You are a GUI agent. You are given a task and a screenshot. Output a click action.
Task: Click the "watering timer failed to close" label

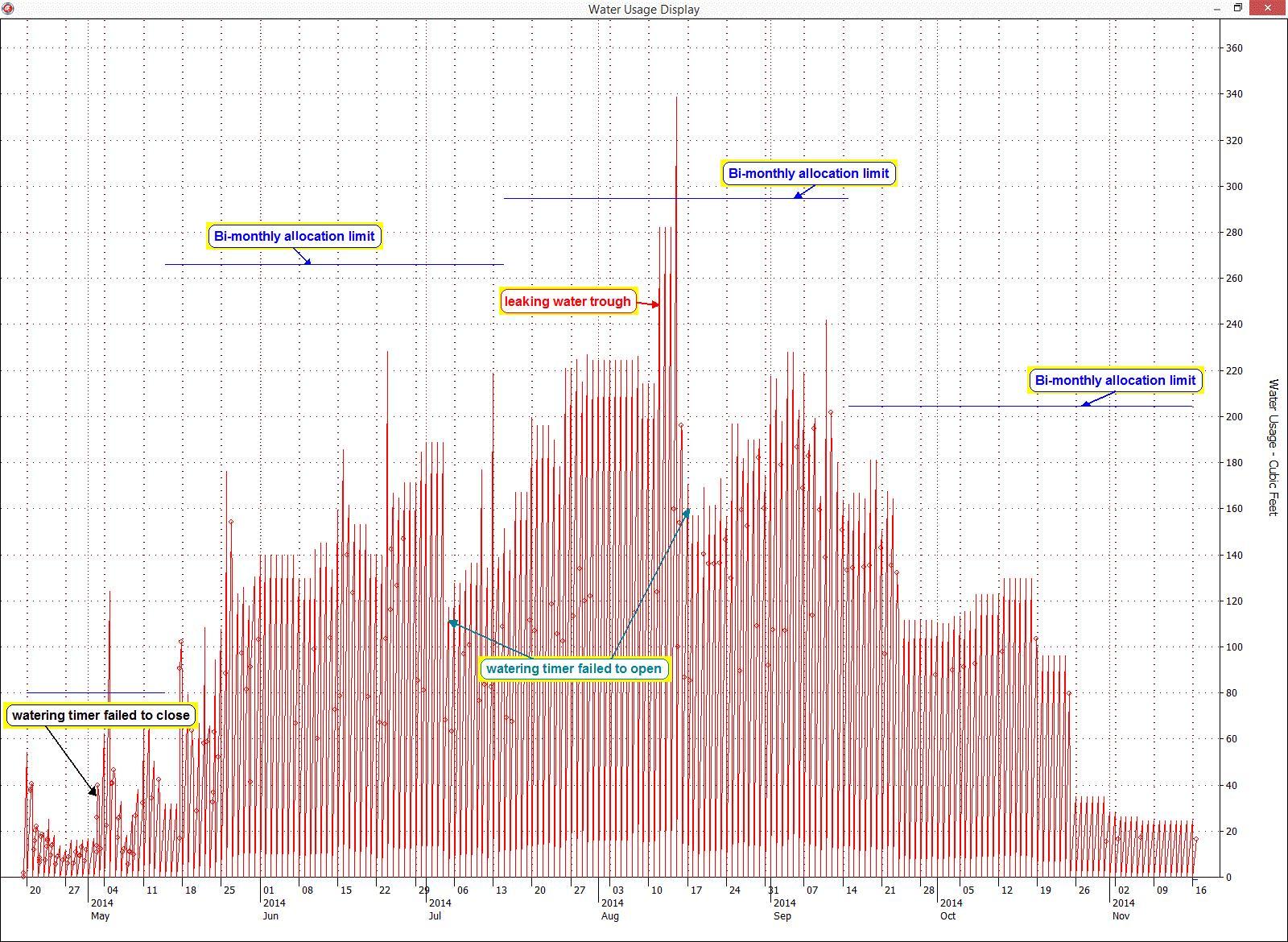point(101,716)
